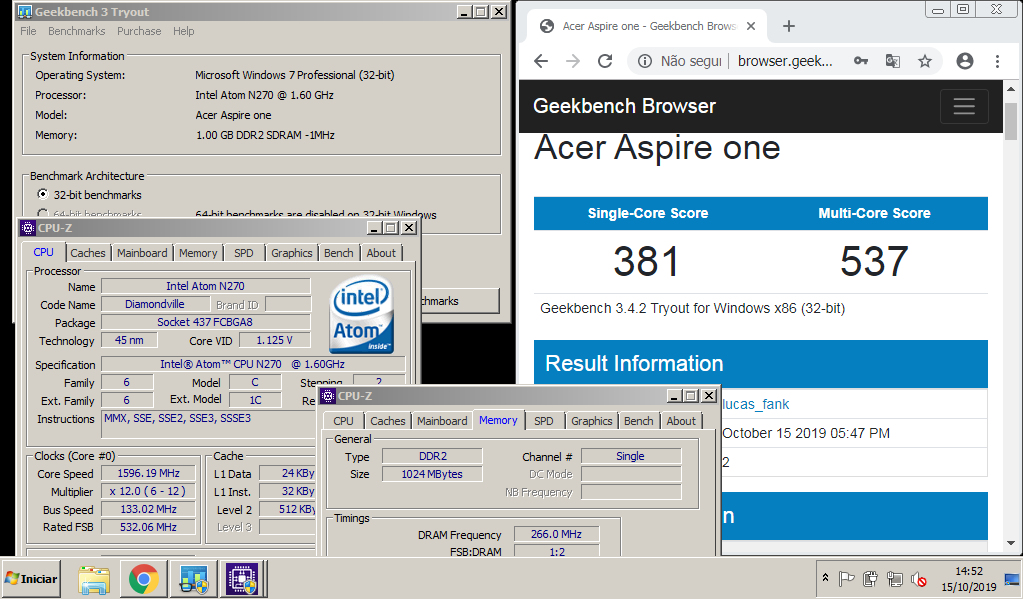This screenshot has height=599, width=1023.
Task: Click the CPU-Z taskbar icon
Action: [243, 579]
